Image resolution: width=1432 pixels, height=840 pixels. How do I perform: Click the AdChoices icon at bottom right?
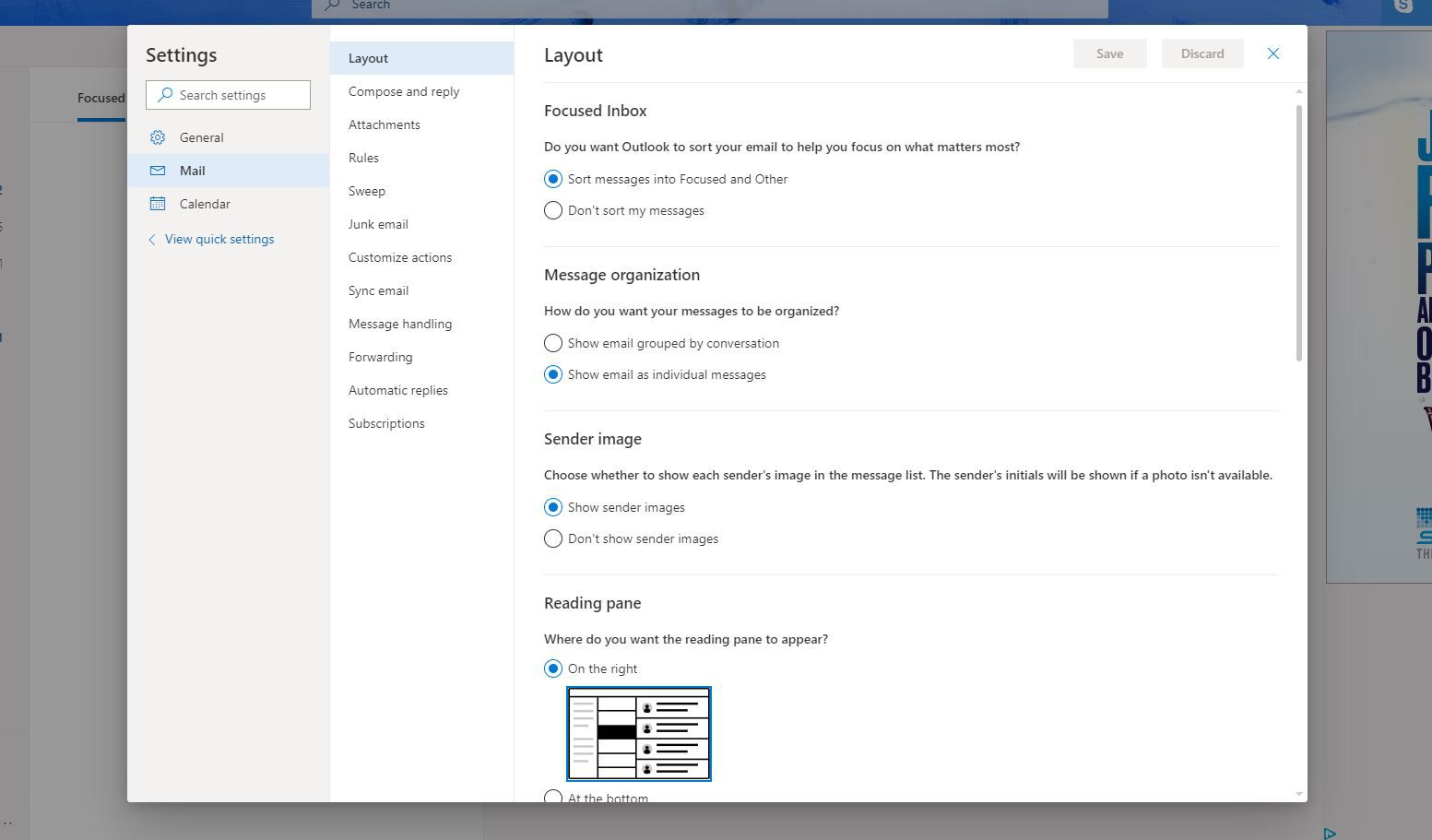tap(1330, 834)
